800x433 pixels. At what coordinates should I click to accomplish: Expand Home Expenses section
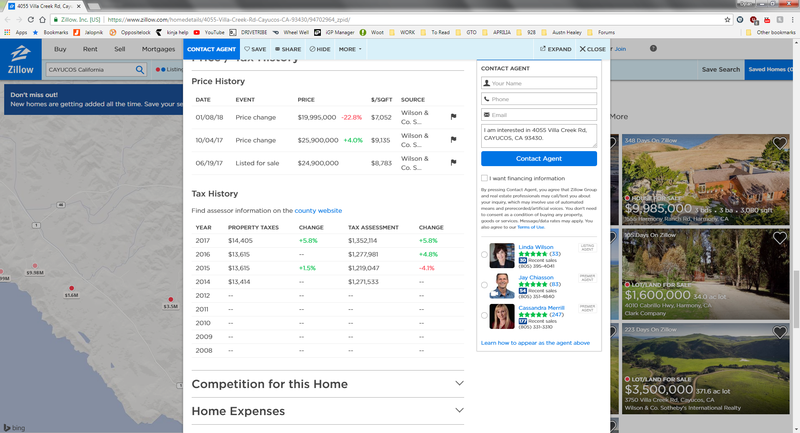328,411
